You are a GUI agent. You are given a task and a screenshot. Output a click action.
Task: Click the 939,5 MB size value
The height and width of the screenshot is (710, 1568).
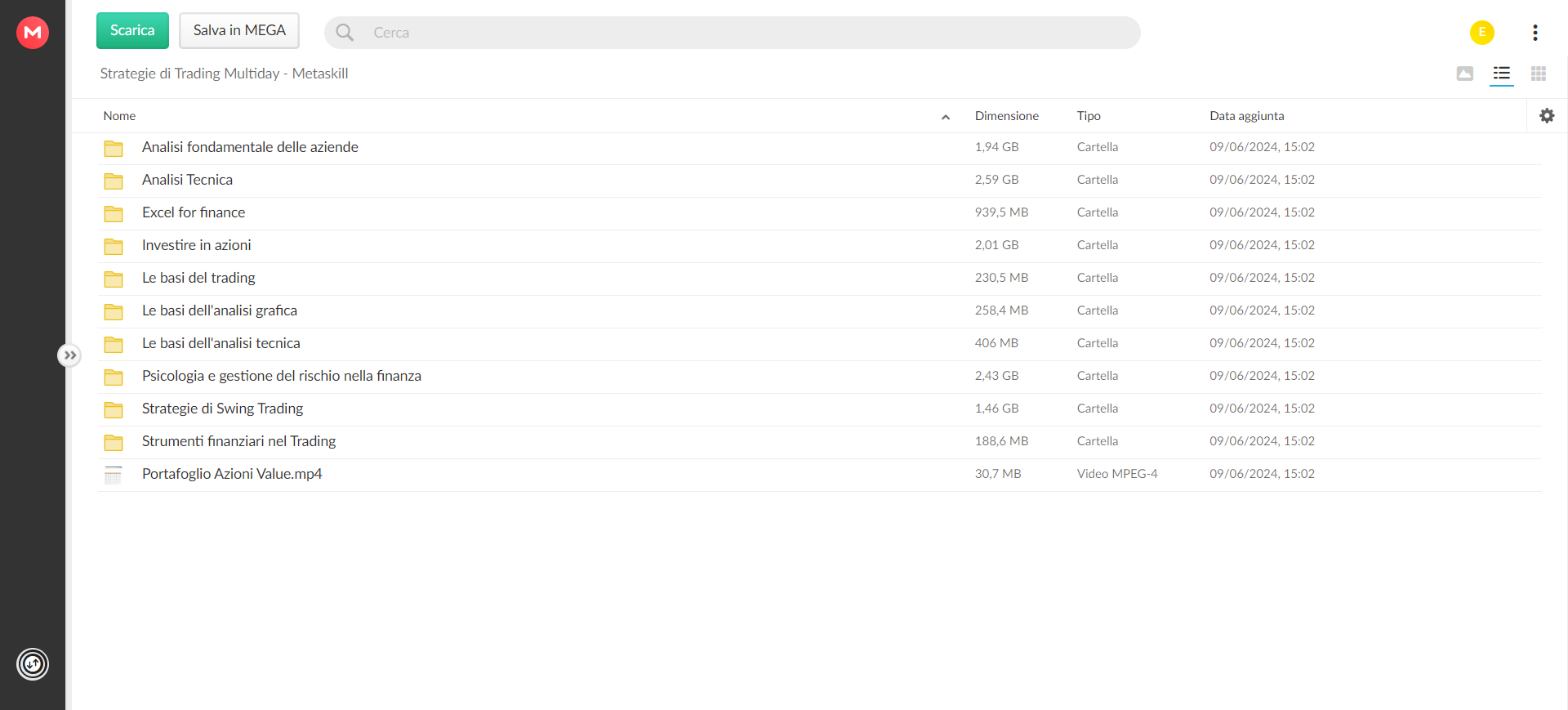(1001, 212)
